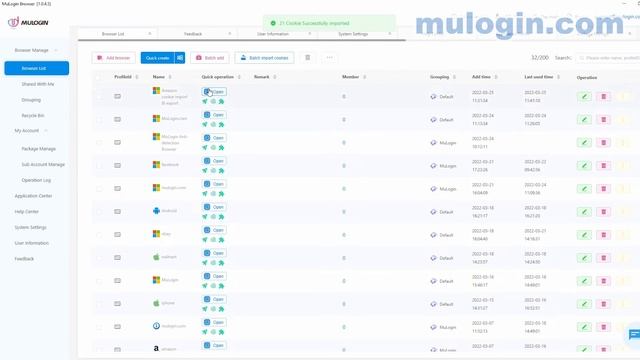Switch to the Feedback tab

point(193,34)
